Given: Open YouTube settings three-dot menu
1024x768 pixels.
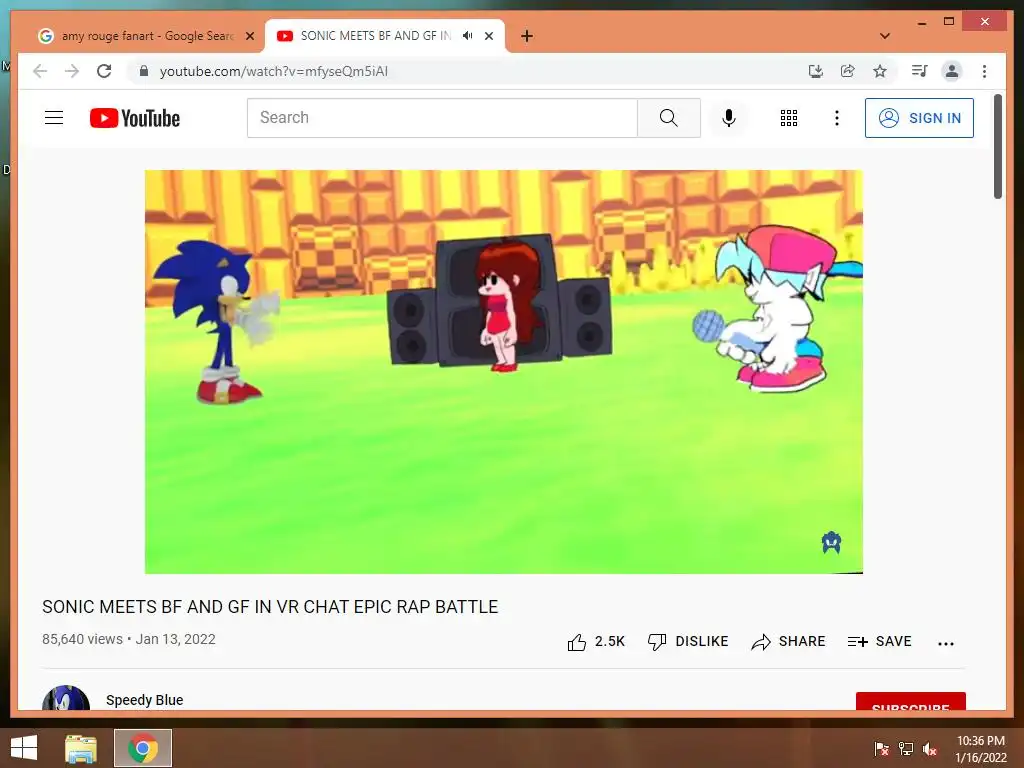Looking at the screenshot, I should 837,118.
